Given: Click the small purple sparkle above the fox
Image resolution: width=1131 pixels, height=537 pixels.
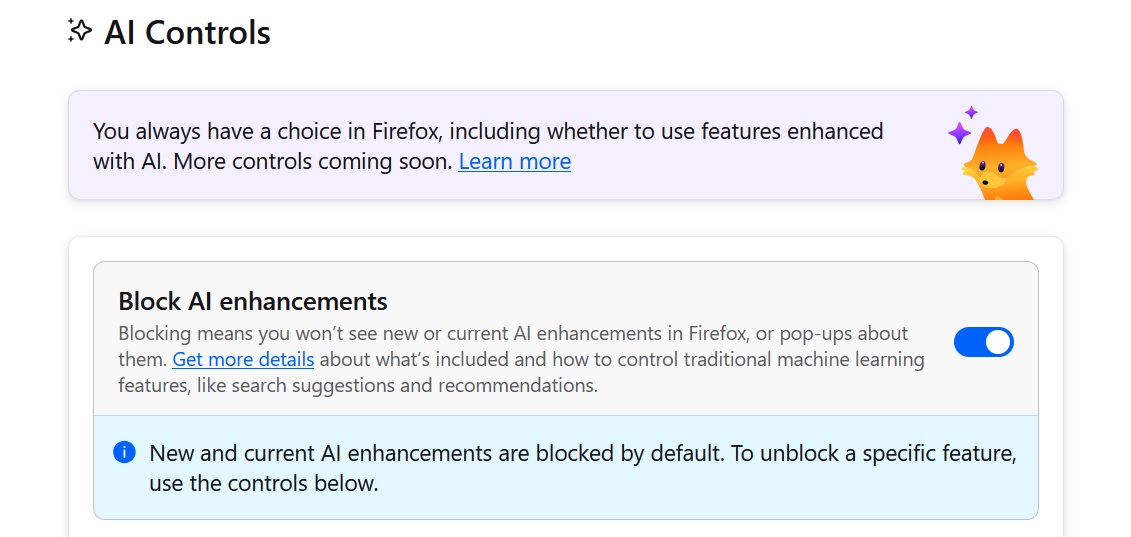Looking at the screenshot, I should coord(971,112).
